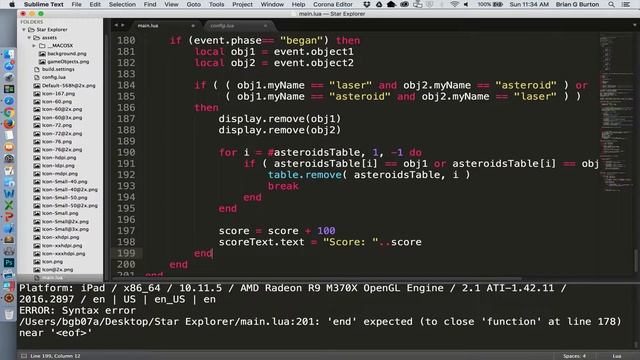Collapse the Star Explorer folder
640x360 pixels.
[24, 30]
